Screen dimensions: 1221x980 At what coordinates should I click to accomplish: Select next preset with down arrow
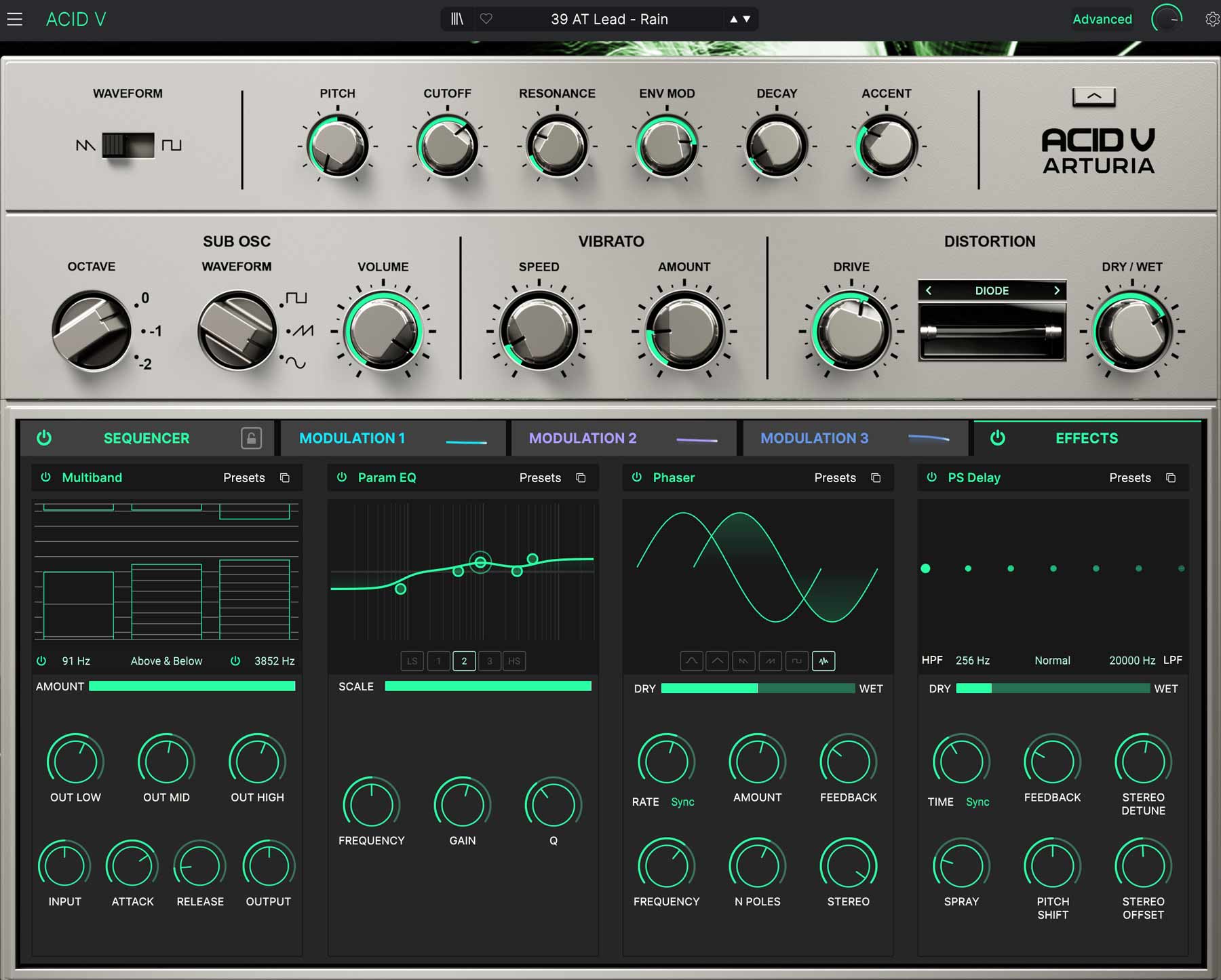[747, 19]
